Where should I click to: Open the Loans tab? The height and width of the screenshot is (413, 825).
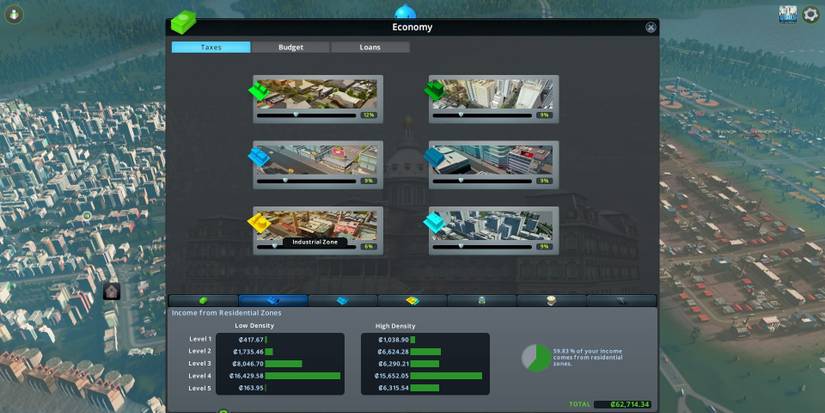pyautogui.click(x=370, y=47)
